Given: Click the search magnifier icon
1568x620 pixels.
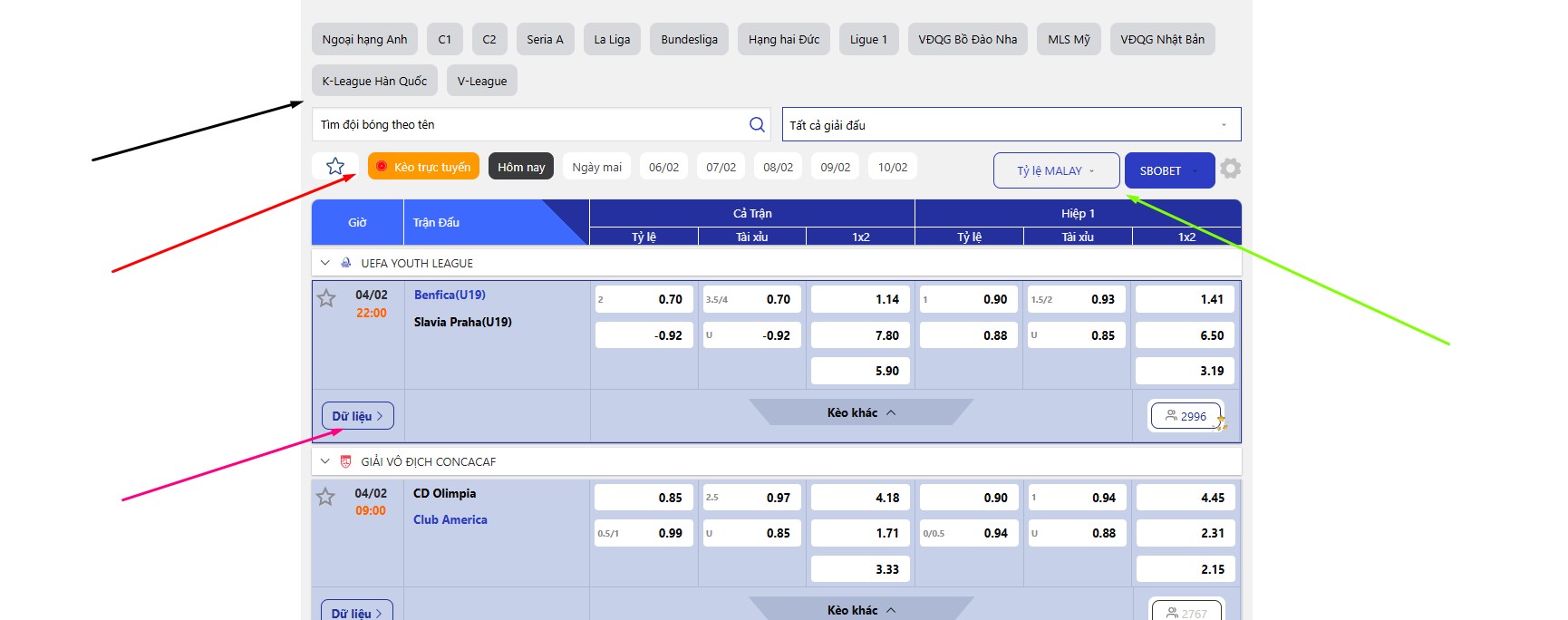Looking at the screenshot, I should point(757,125).
